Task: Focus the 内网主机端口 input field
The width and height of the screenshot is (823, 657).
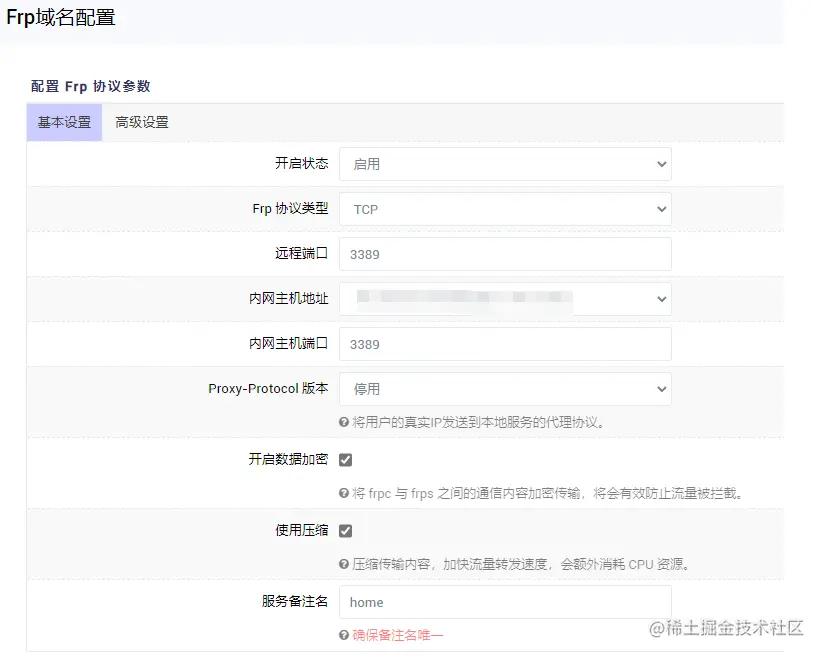Action: tap(505, 344)
